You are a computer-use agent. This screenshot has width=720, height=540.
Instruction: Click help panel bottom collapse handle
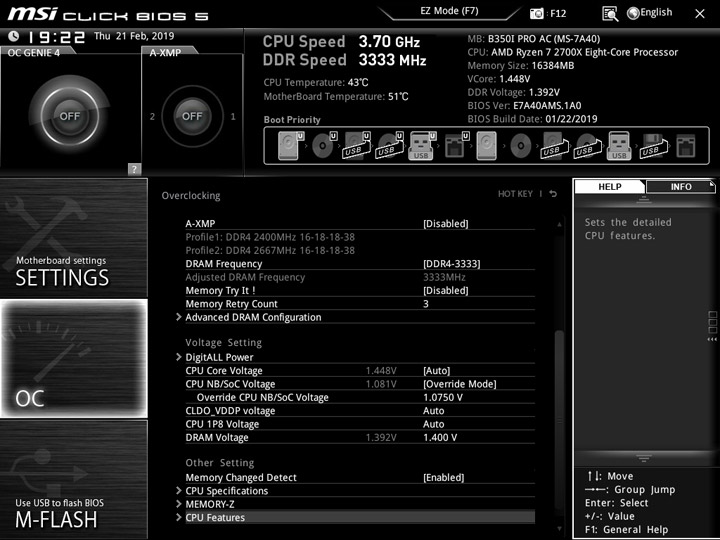[x=643, y=458]
